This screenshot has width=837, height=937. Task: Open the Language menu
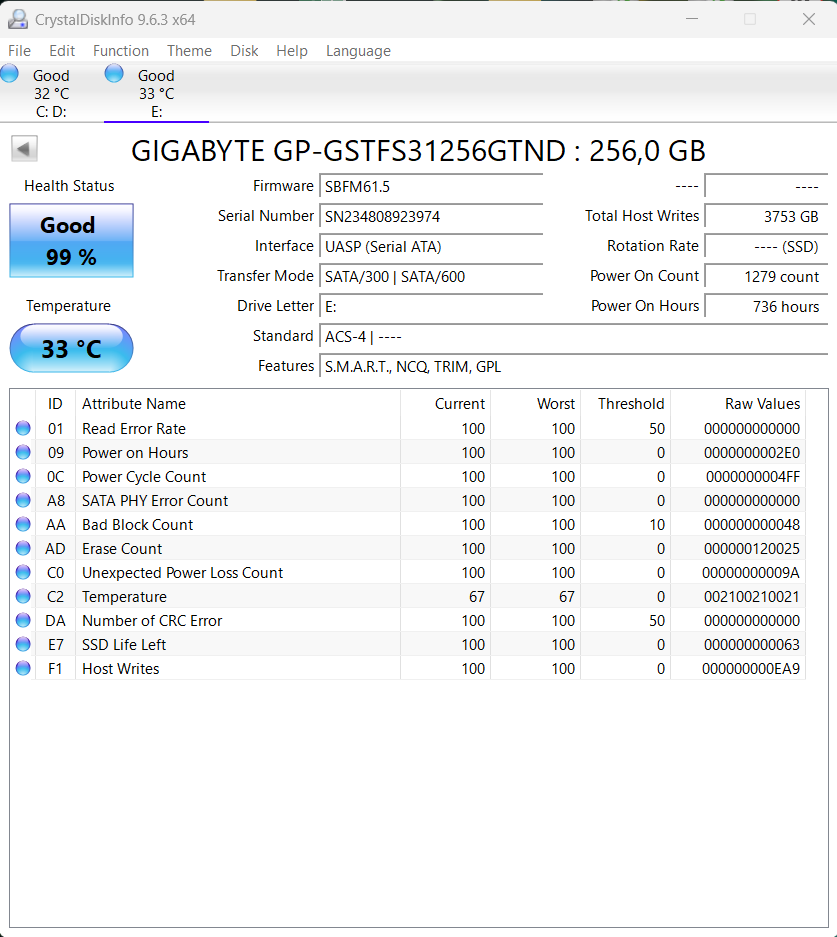coord(358,50)
